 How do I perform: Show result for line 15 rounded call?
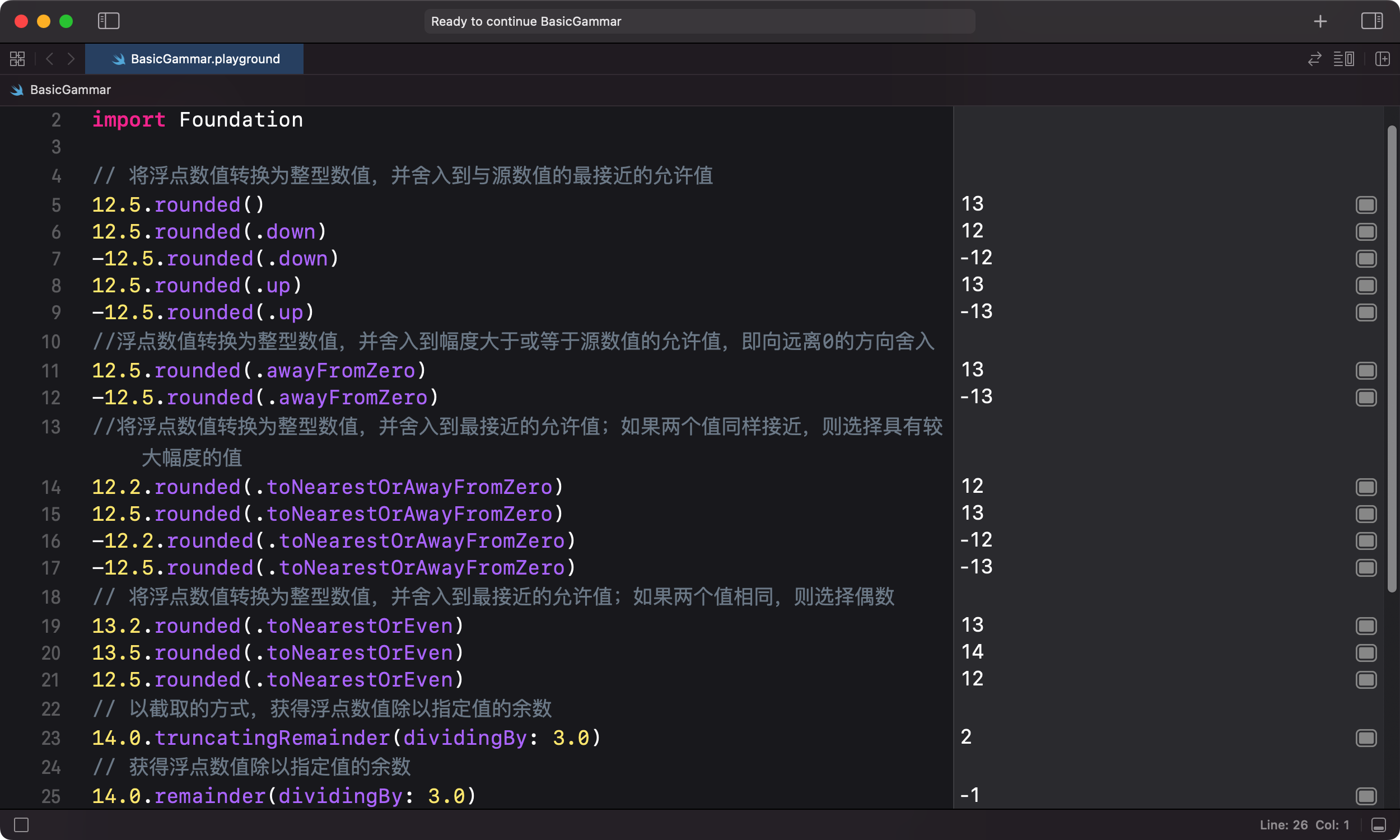1366,514
